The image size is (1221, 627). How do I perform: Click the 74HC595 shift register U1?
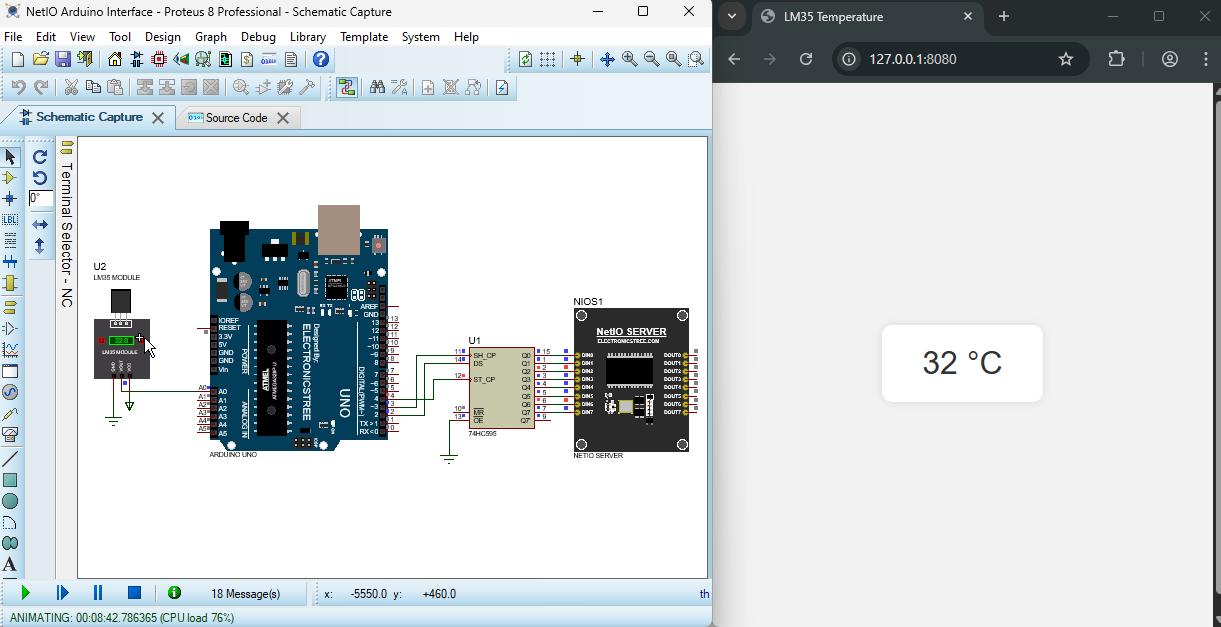pos(501,388)
